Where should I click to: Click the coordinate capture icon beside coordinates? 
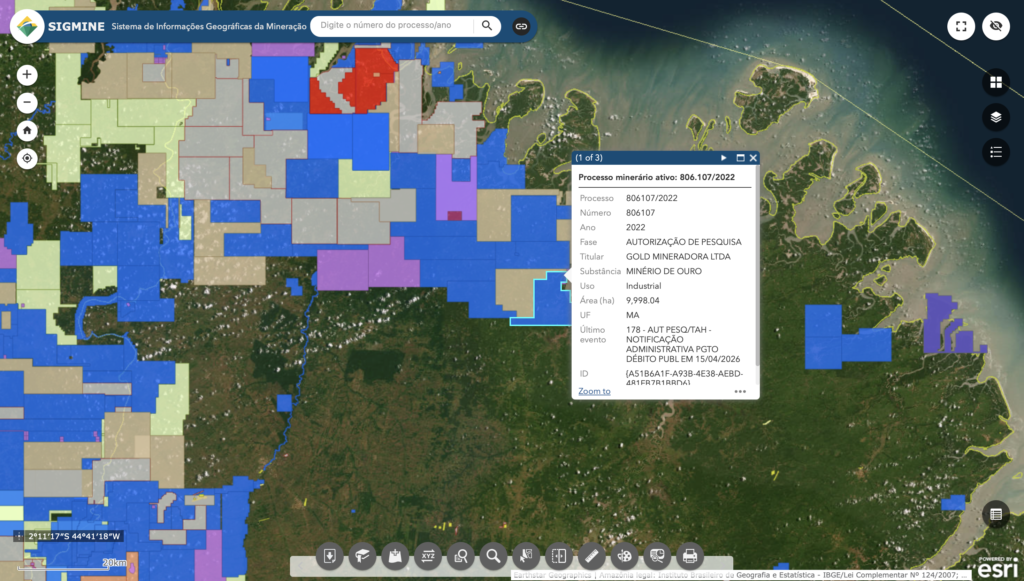click(x=19, y=537)
